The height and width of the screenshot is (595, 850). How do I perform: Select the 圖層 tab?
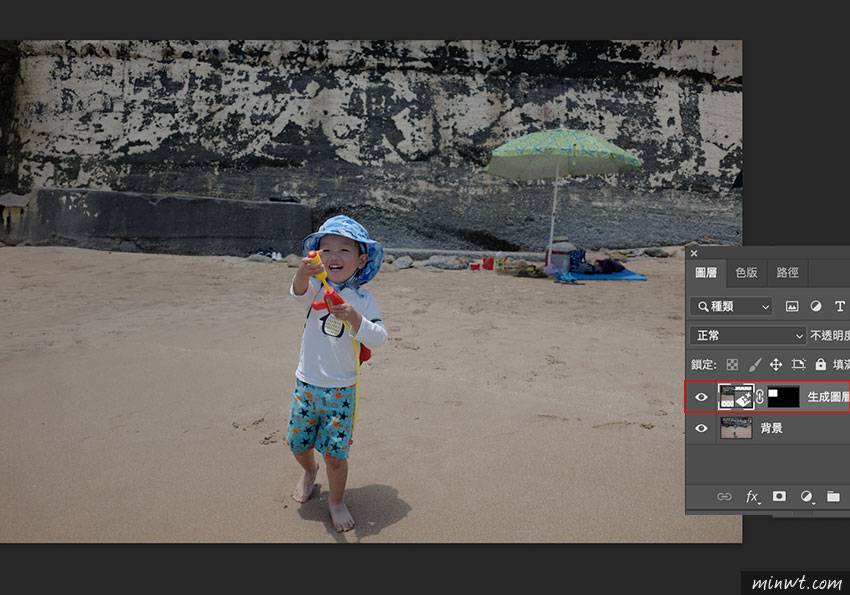pos(706,272)
